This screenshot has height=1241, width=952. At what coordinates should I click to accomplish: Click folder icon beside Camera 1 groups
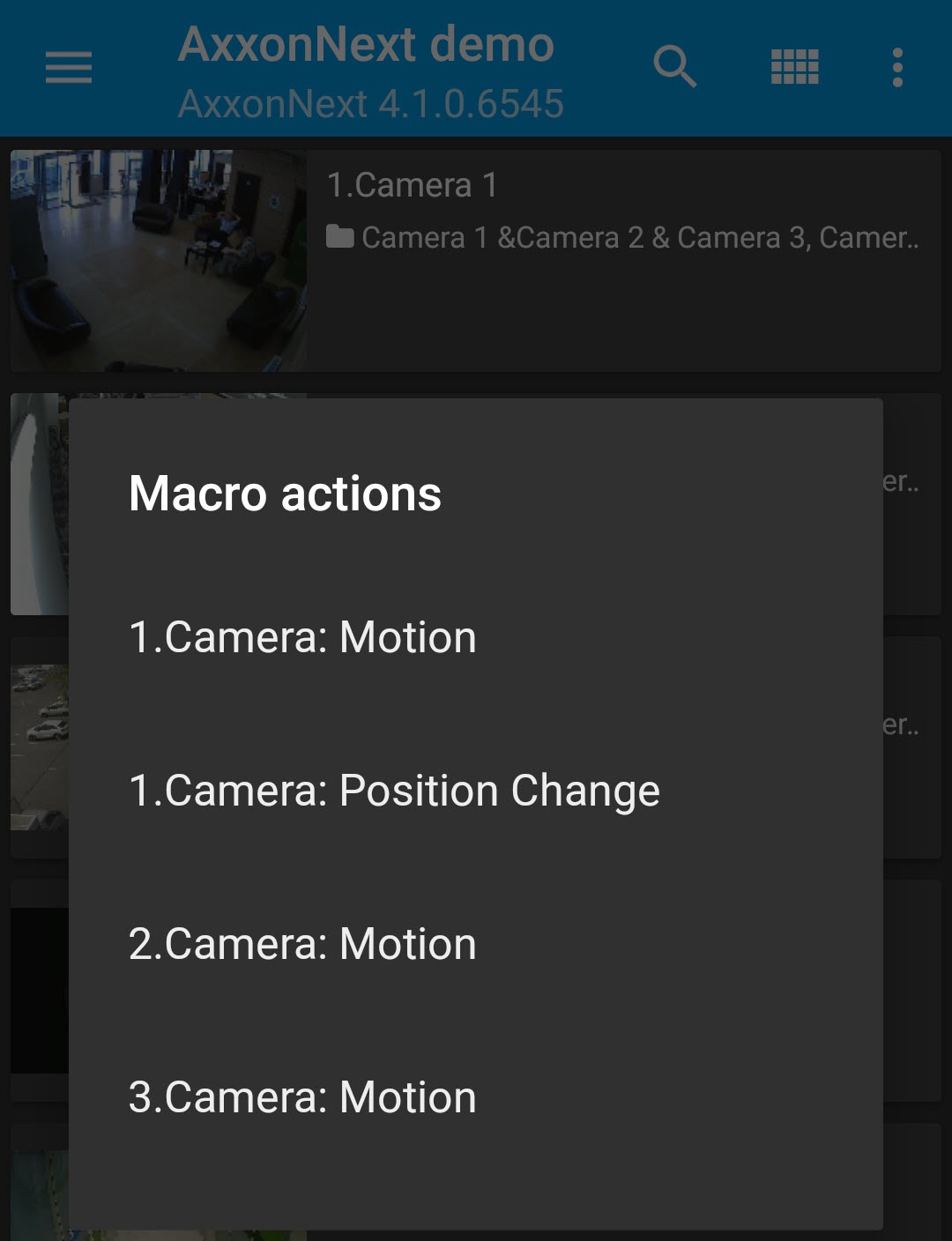[339, 237]
